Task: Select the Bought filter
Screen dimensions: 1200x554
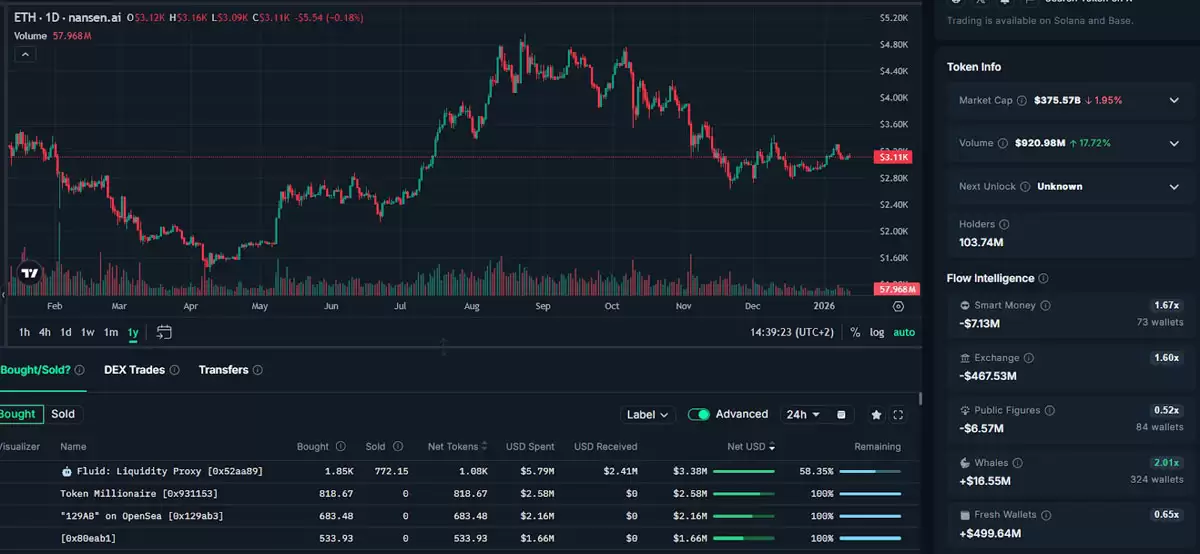Action: point(17,414)
